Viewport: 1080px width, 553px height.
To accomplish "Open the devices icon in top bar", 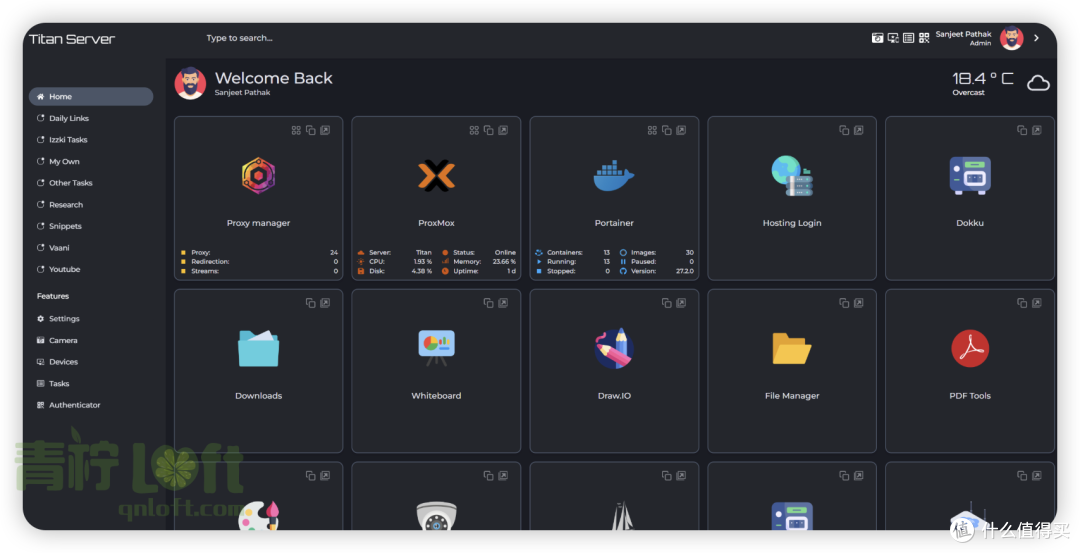I will tap(893, 38).
